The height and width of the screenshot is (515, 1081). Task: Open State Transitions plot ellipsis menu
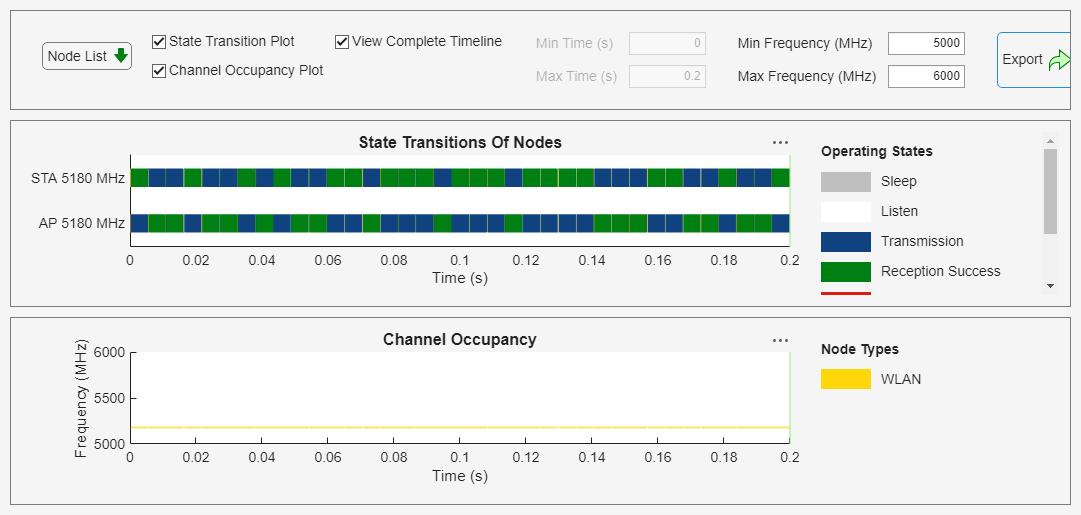(x=780, y=143)
